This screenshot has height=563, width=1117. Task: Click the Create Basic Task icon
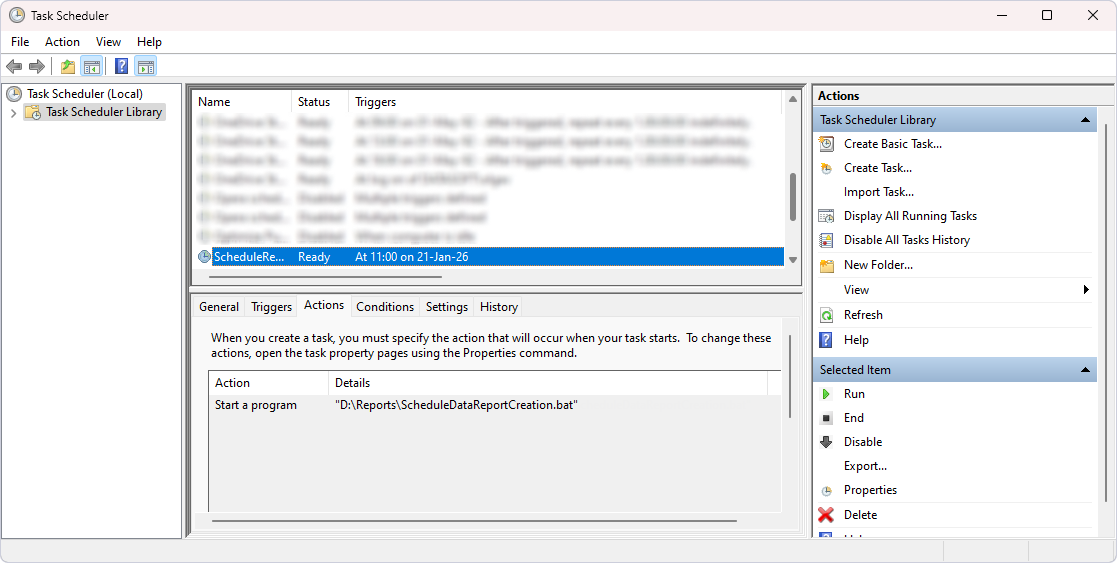tap(826, 144)
